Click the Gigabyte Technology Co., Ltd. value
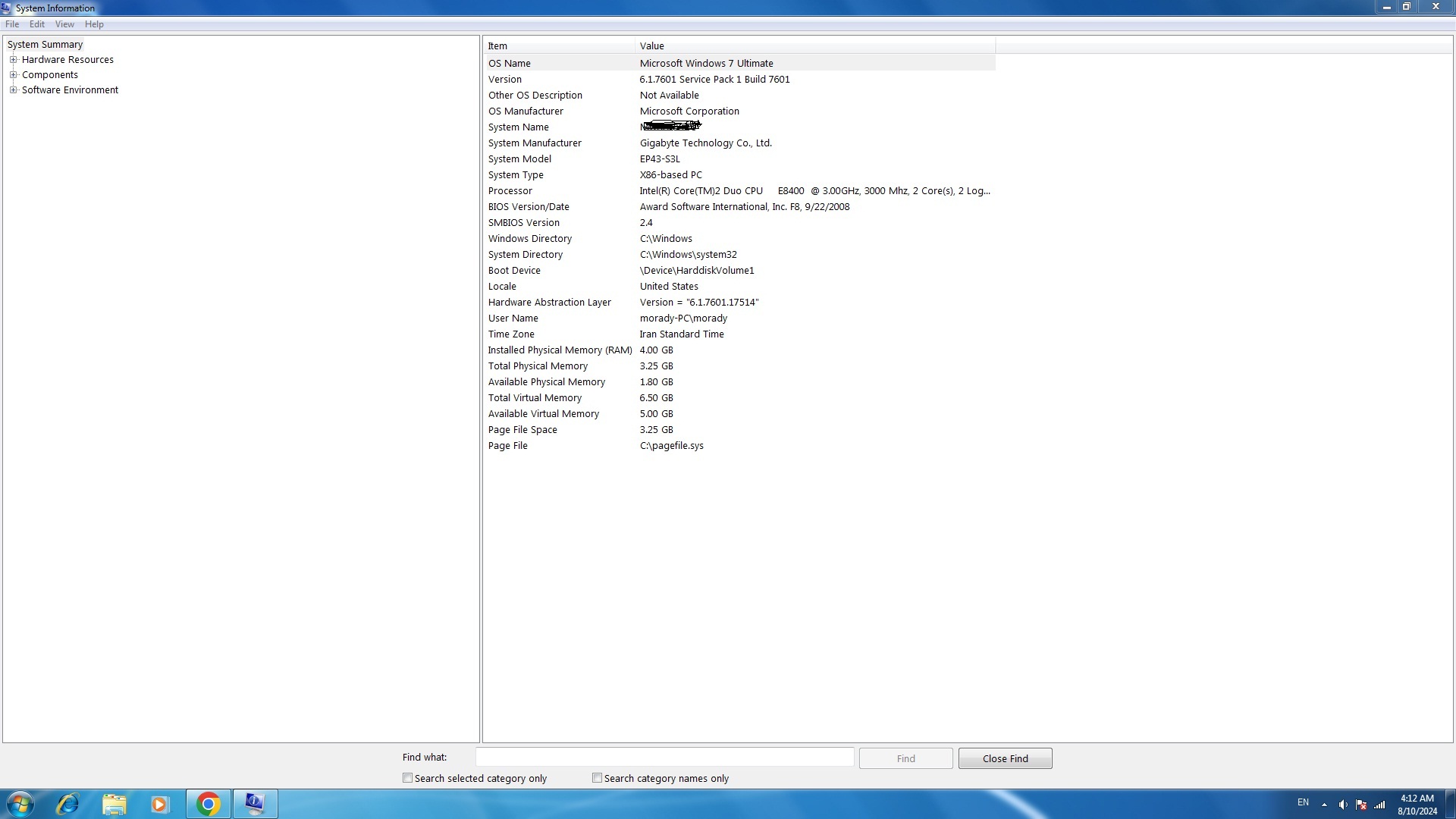This screenshot has width=1456, height=819. [x=705, y=143]
